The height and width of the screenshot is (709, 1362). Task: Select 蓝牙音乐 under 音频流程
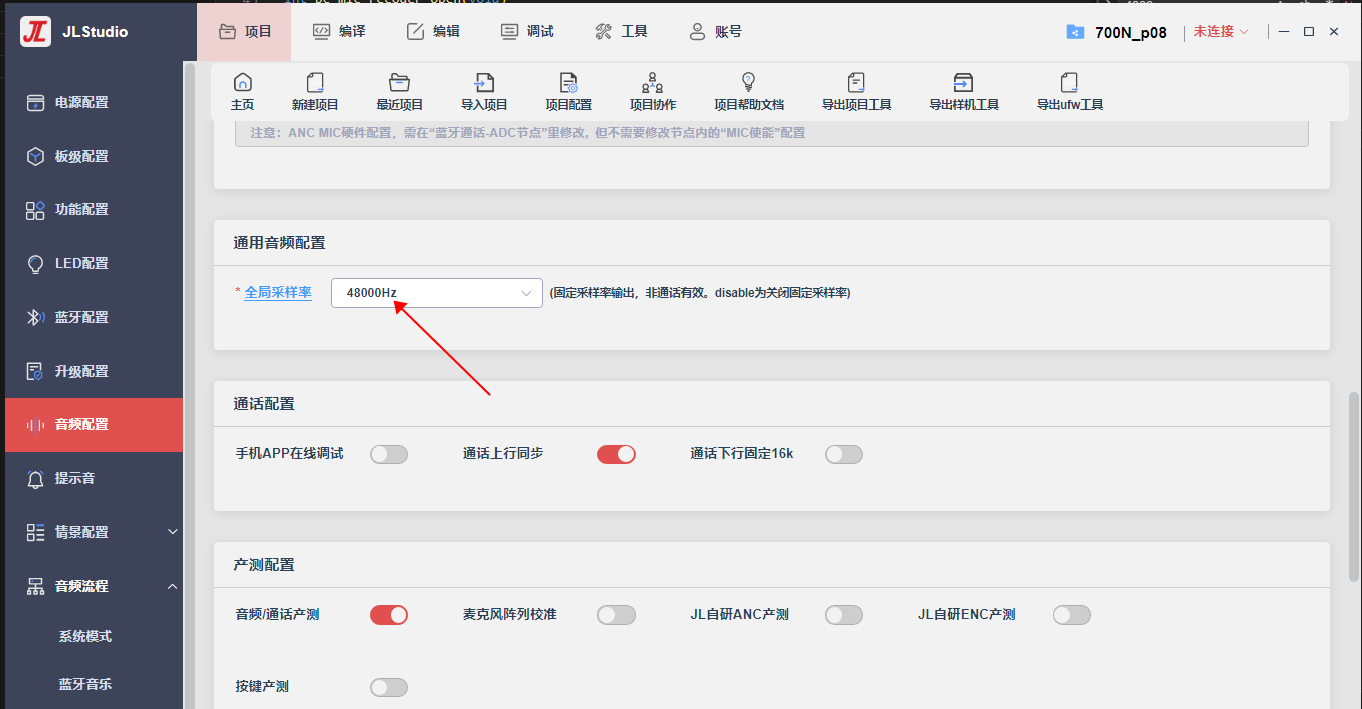click(x=85, y=684)
